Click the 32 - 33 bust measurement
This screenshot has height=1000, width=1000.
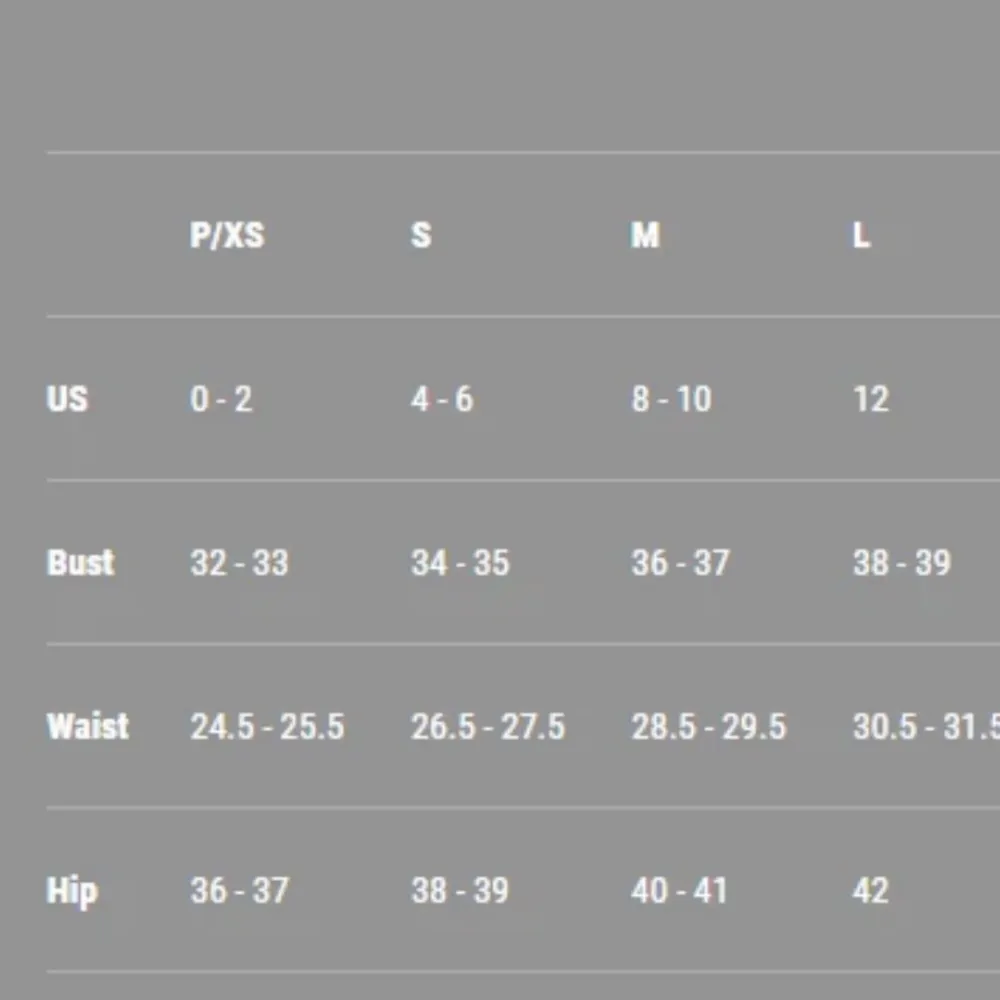click(x=239, y=562)
